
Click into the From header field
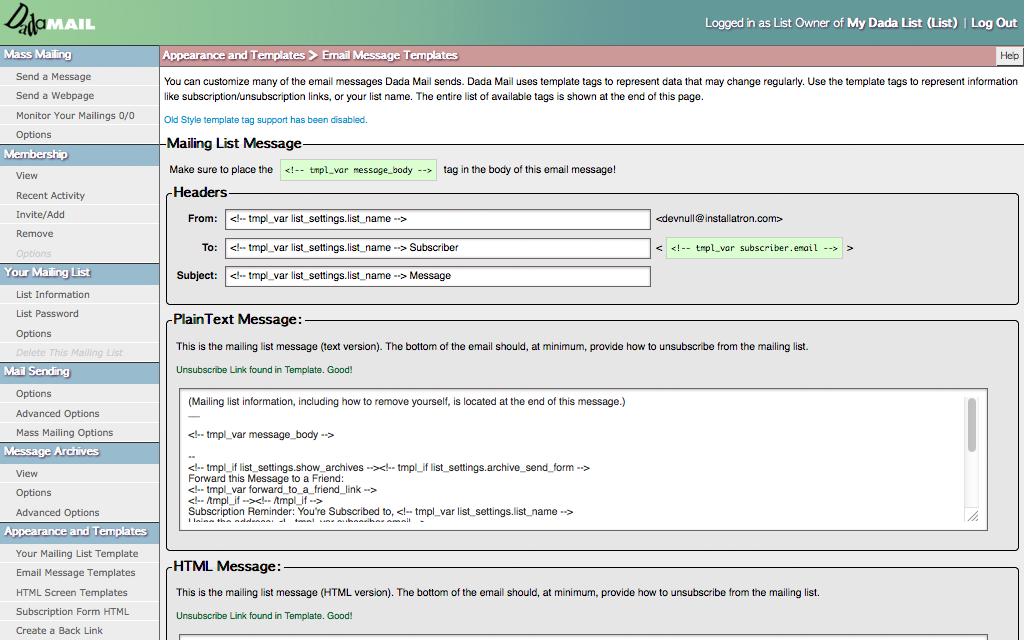point(438,219)
